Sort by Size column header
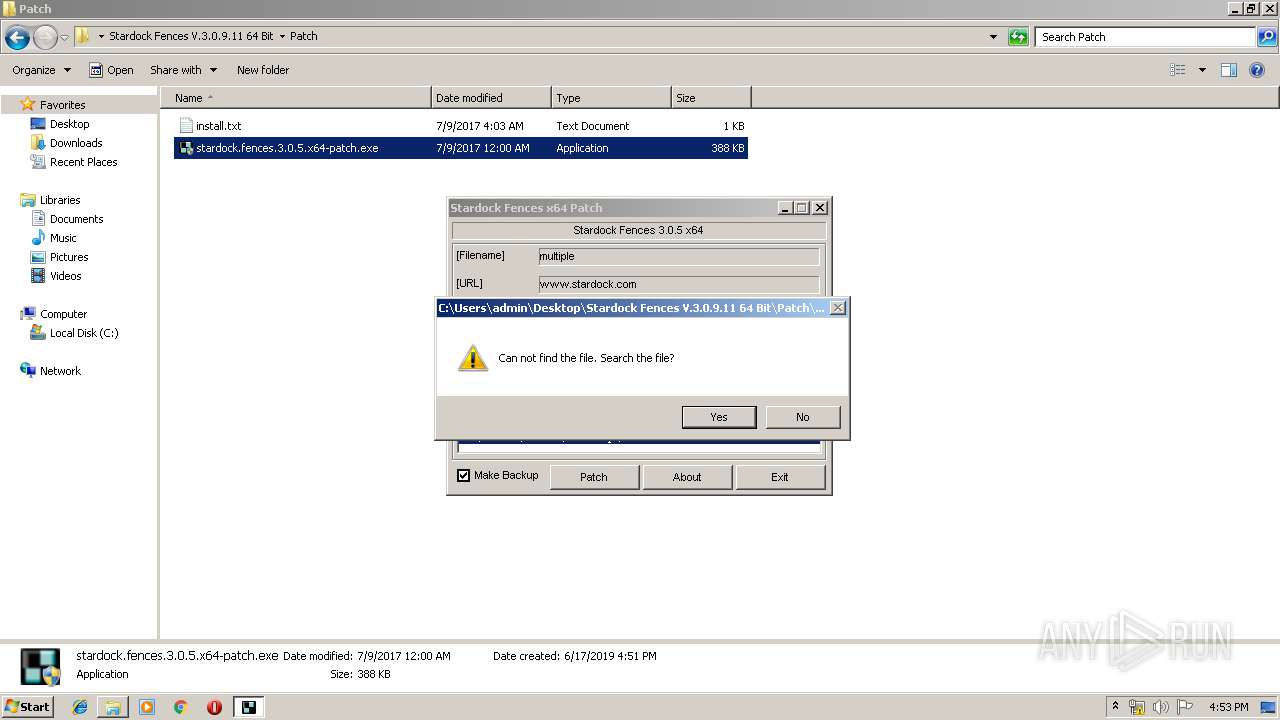The image size is (1280, 720). [x=711, y=98]
